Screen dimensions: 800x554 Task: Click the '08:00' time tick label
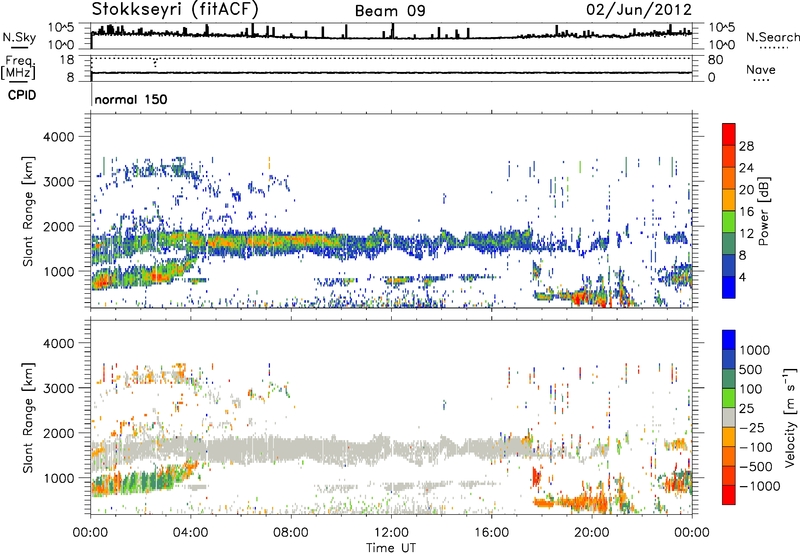[291, 533]
